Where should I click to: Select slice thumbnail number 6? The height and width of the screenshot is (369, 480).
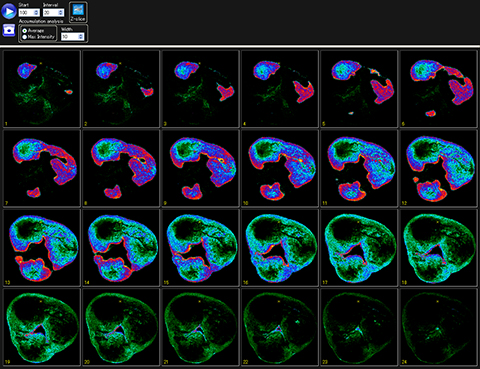click(x=439, y=89)
